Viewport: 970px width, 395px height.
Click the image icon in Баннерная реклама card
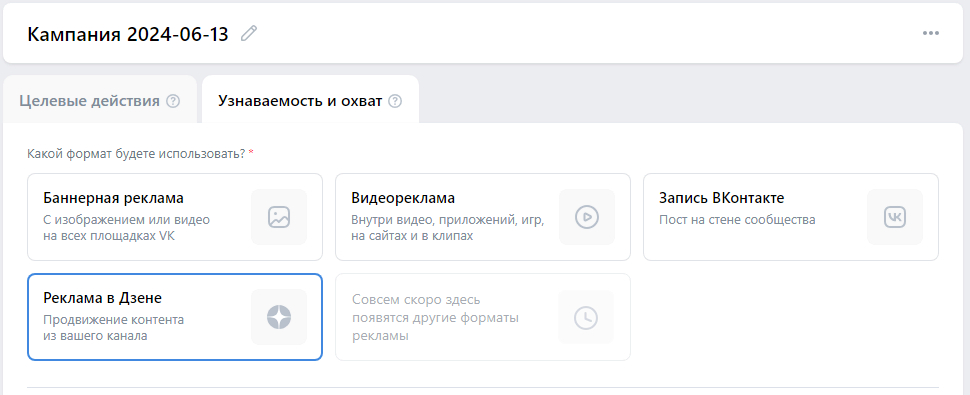279,217
